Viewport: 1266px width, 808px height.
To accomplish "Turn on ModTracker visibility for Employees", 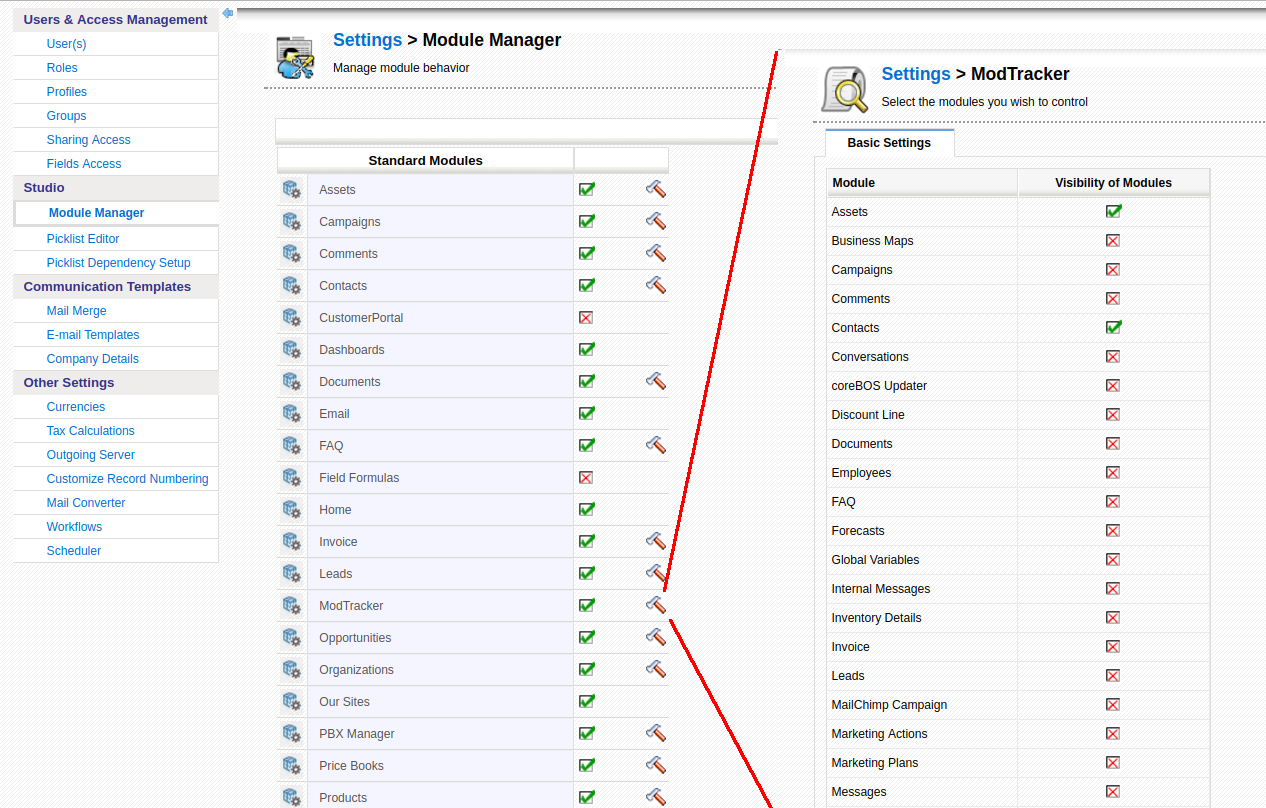I will pyautogui.click(x=1112, y=472).
